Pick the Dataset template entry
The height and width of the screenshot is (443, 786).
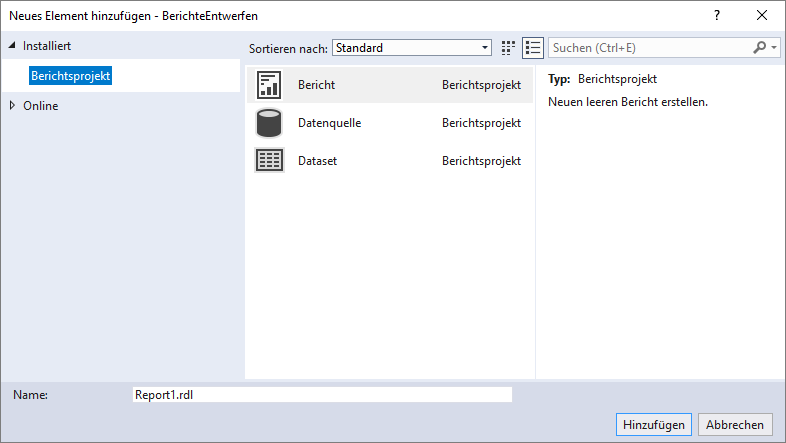pos(388,160)
